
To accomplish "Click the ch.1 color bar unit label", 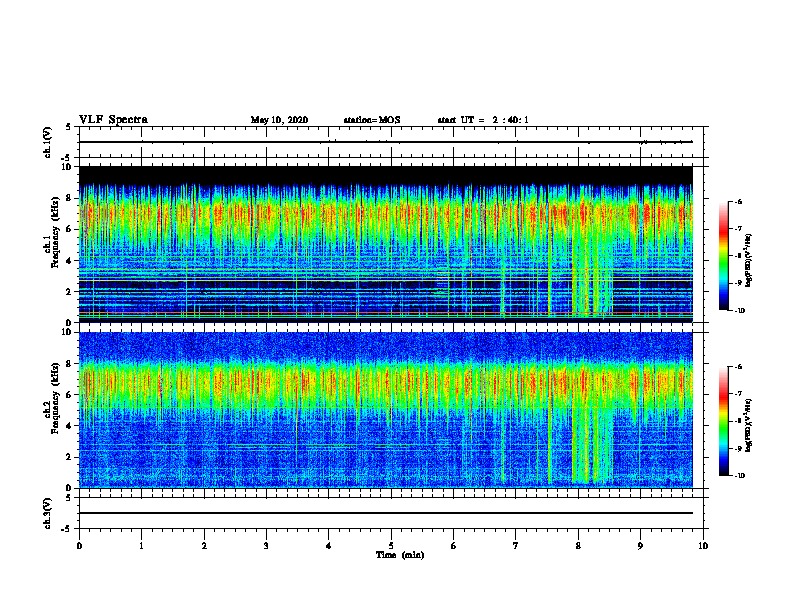I will coord(748,261).
